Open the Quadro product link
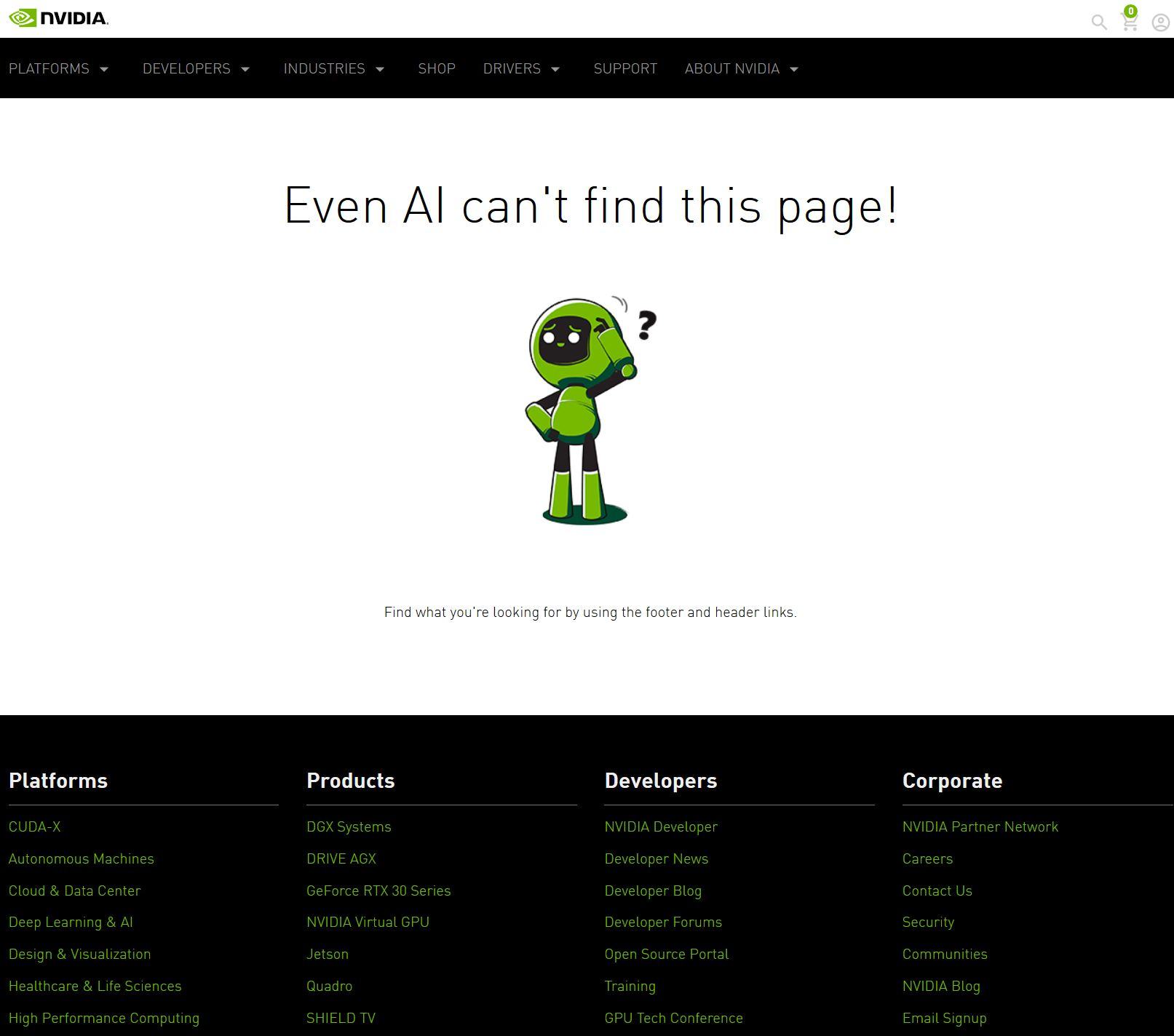Viewport: 1174px width, 1036px height. tap(330, 986)
